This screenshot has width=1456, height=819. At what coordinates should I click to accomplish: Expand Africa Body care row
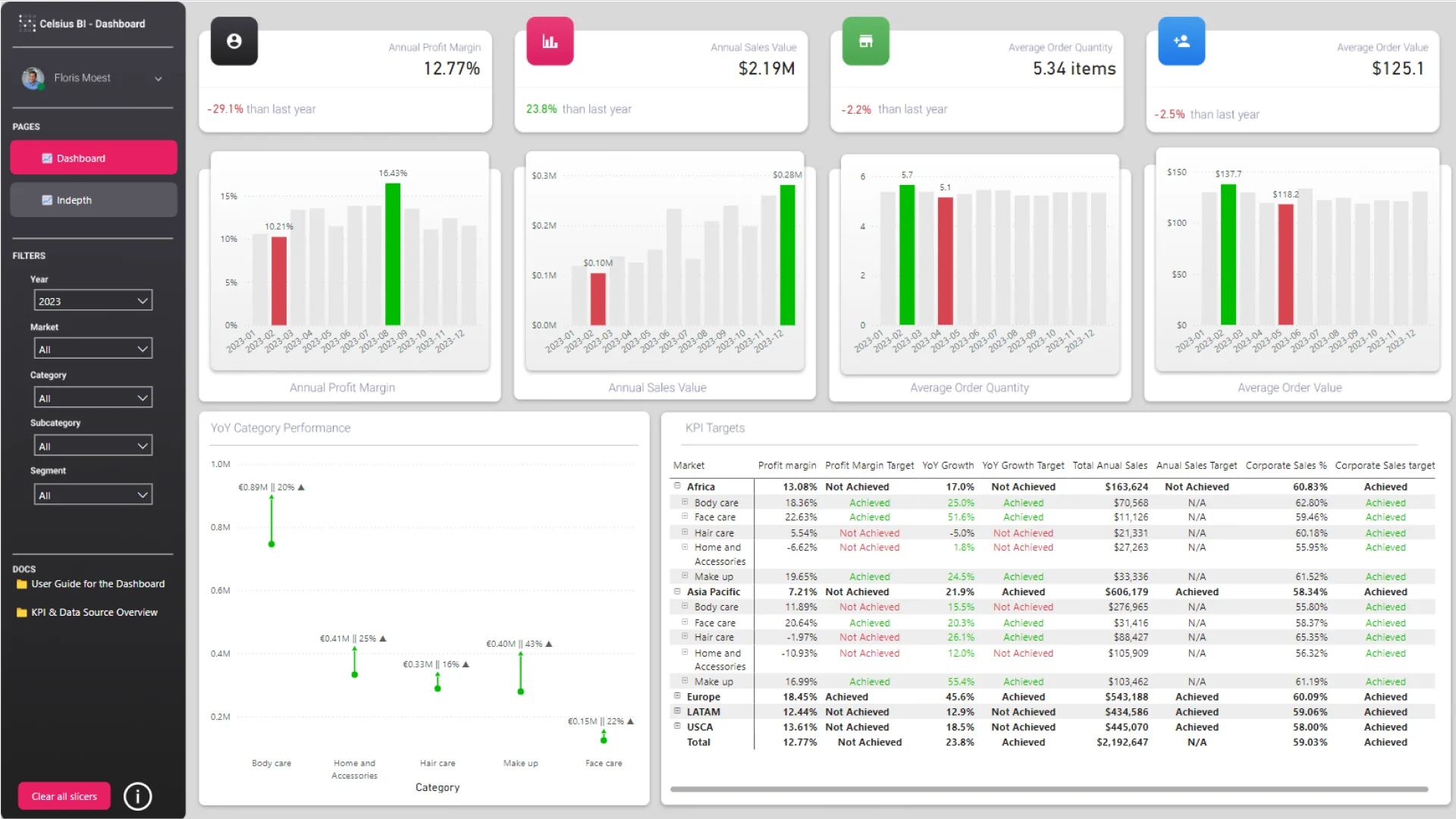point(684,502)
